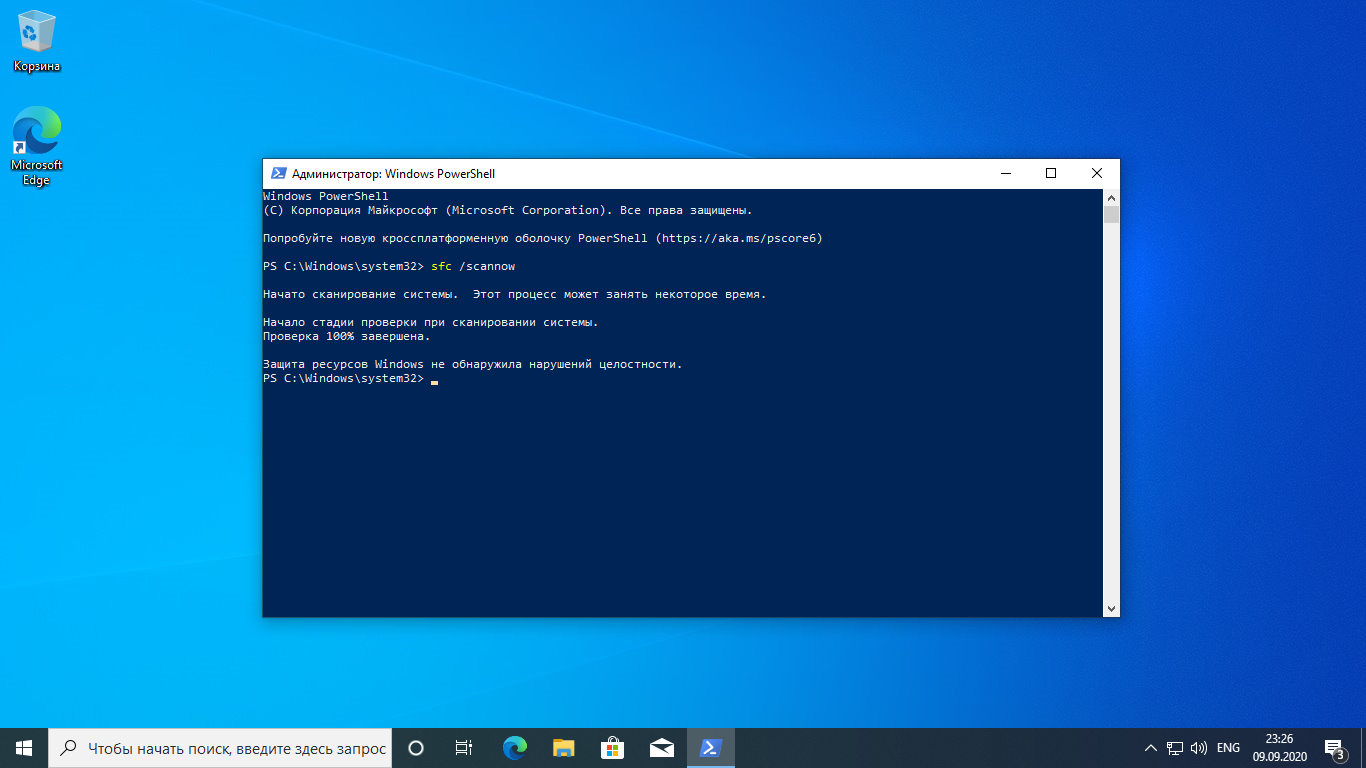Image resolution: width=1366 pixels, height=768 pixels.
Task: Click 'Начало стадии проверки' line
Action: tap(430, 323)
